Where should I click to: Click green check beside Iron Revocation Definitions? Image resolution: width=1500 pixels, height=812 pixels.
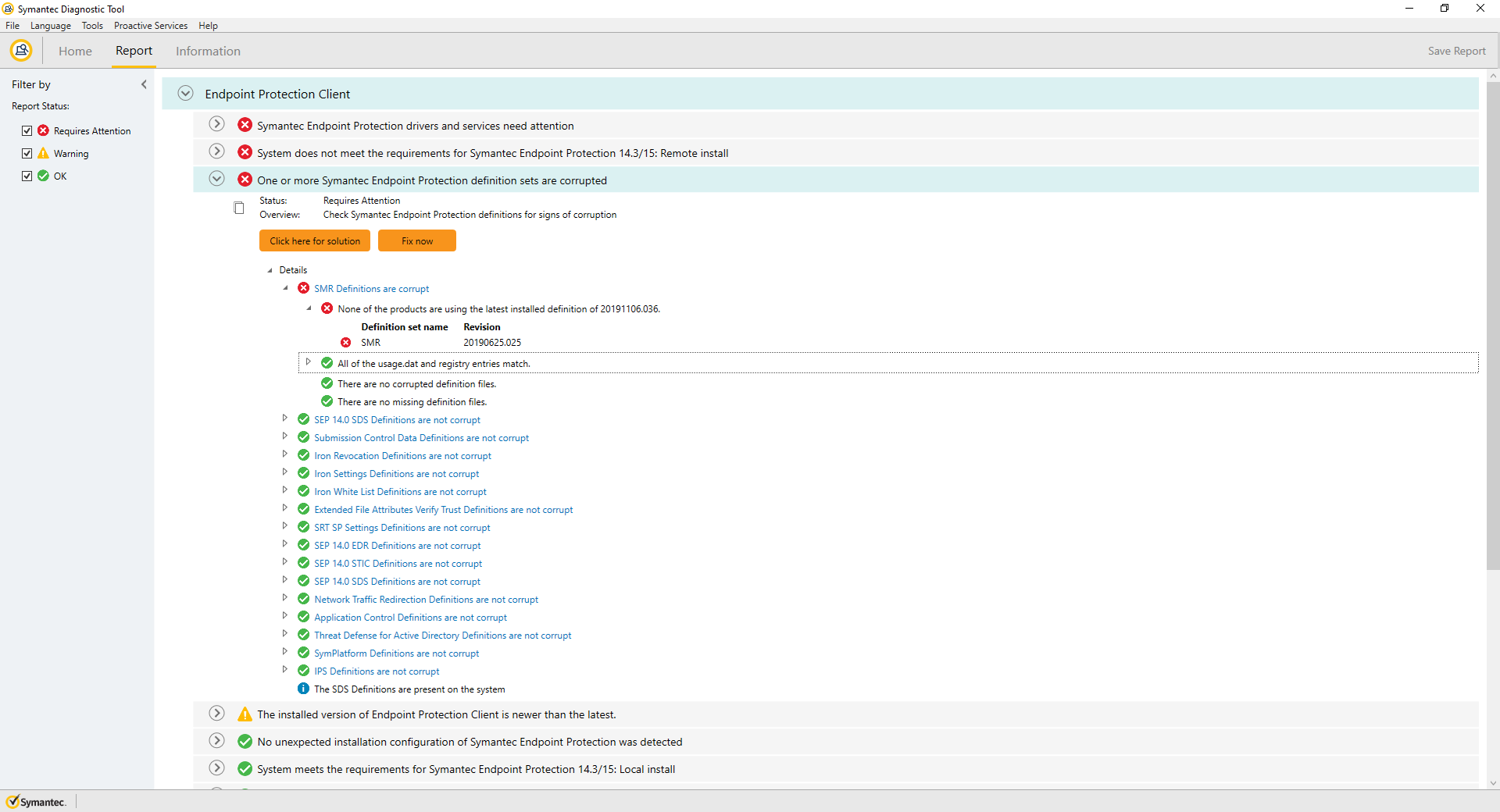(303, 455)
